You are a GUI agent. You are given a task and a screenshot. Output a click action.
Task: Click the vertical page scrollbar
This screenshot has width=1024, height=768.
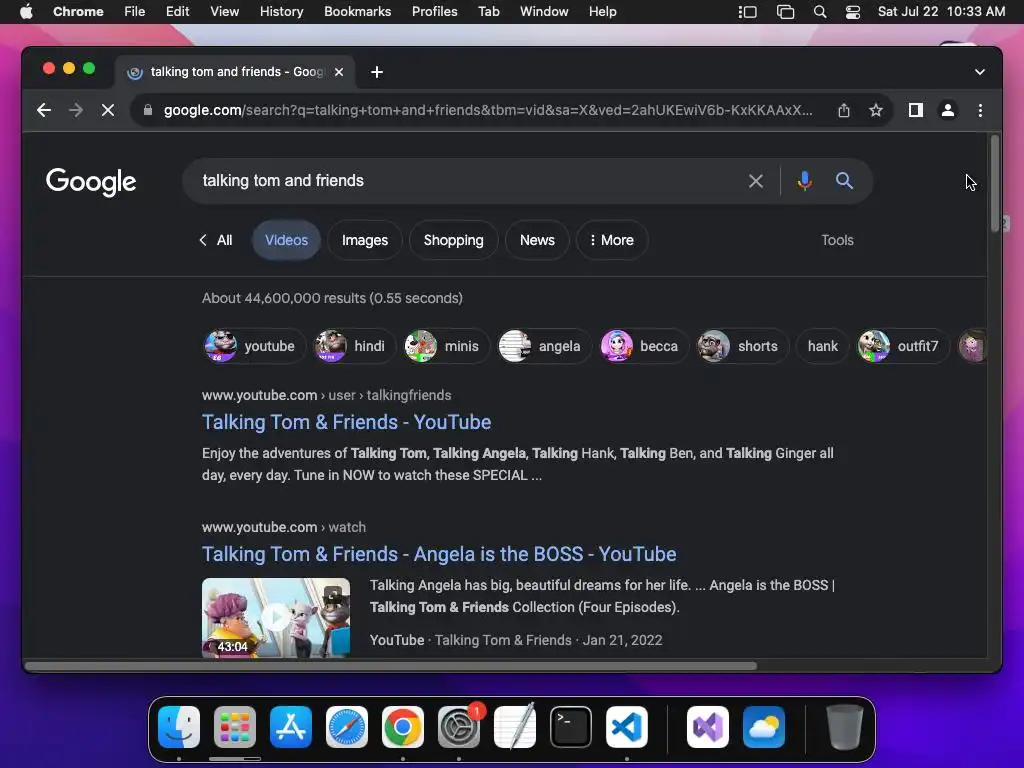click(995, 183)
